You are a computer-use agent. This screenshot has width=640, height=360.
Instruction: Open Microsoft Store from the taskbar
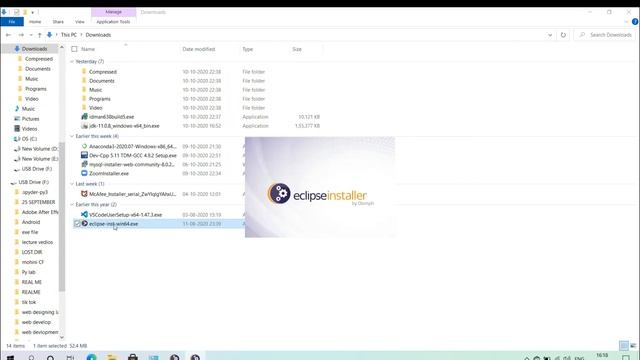tap(133, 357)
